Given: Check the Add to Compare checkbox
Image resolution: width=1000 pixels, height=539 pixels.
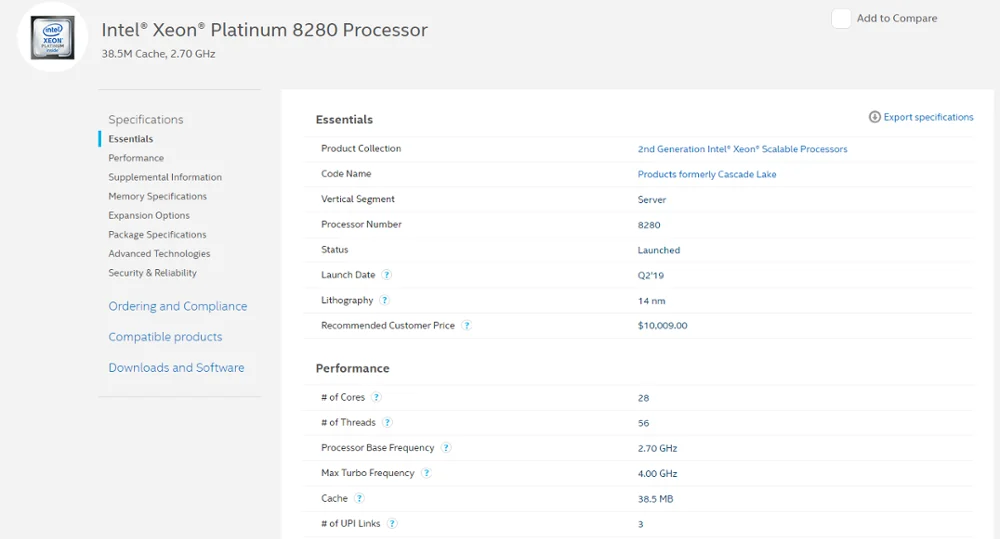Looking at the screenshot, I should pos(841,18).
